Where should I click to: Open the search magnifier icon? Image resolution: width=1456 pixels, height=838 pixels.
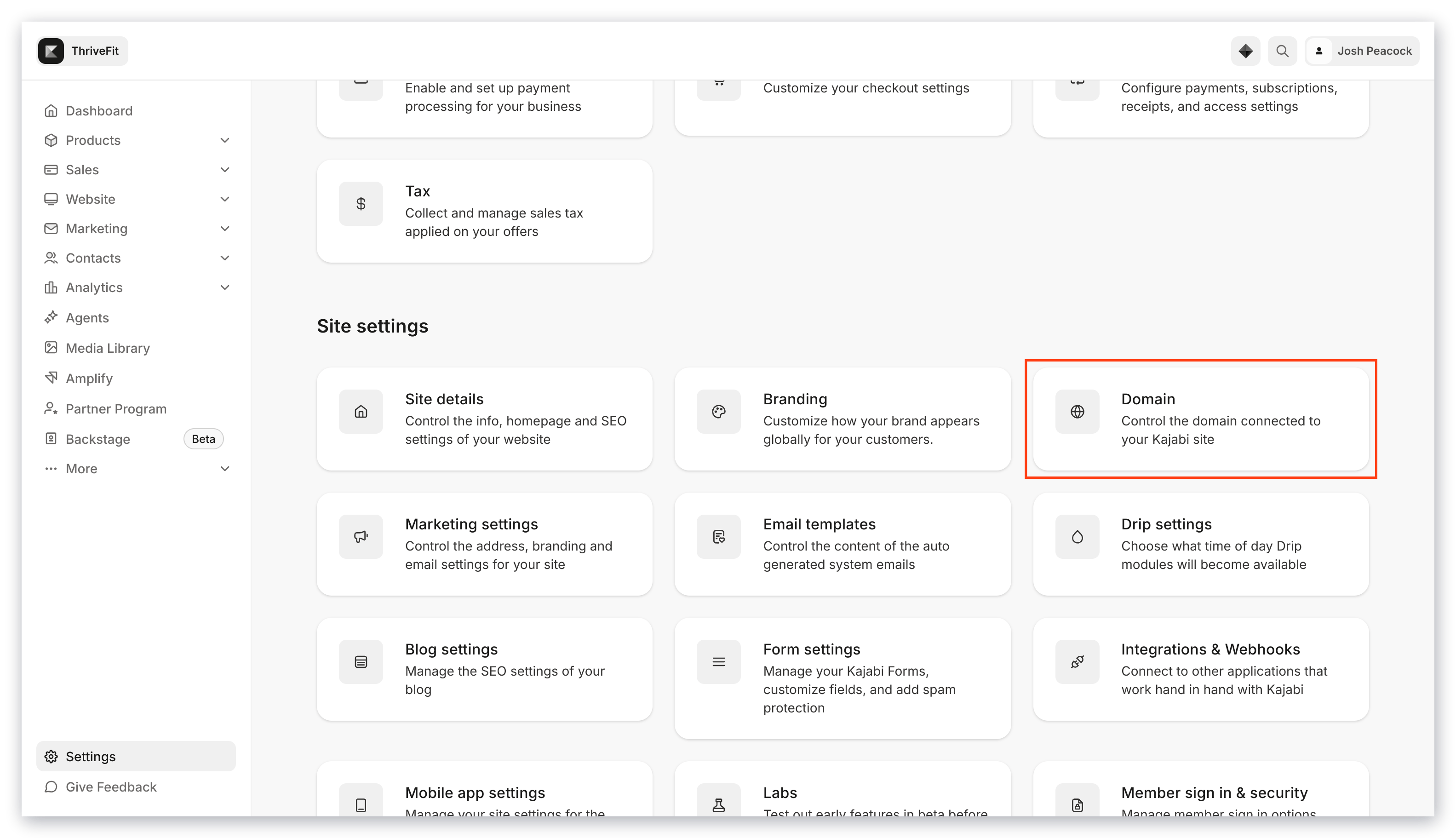click(x=1282, y=51)
